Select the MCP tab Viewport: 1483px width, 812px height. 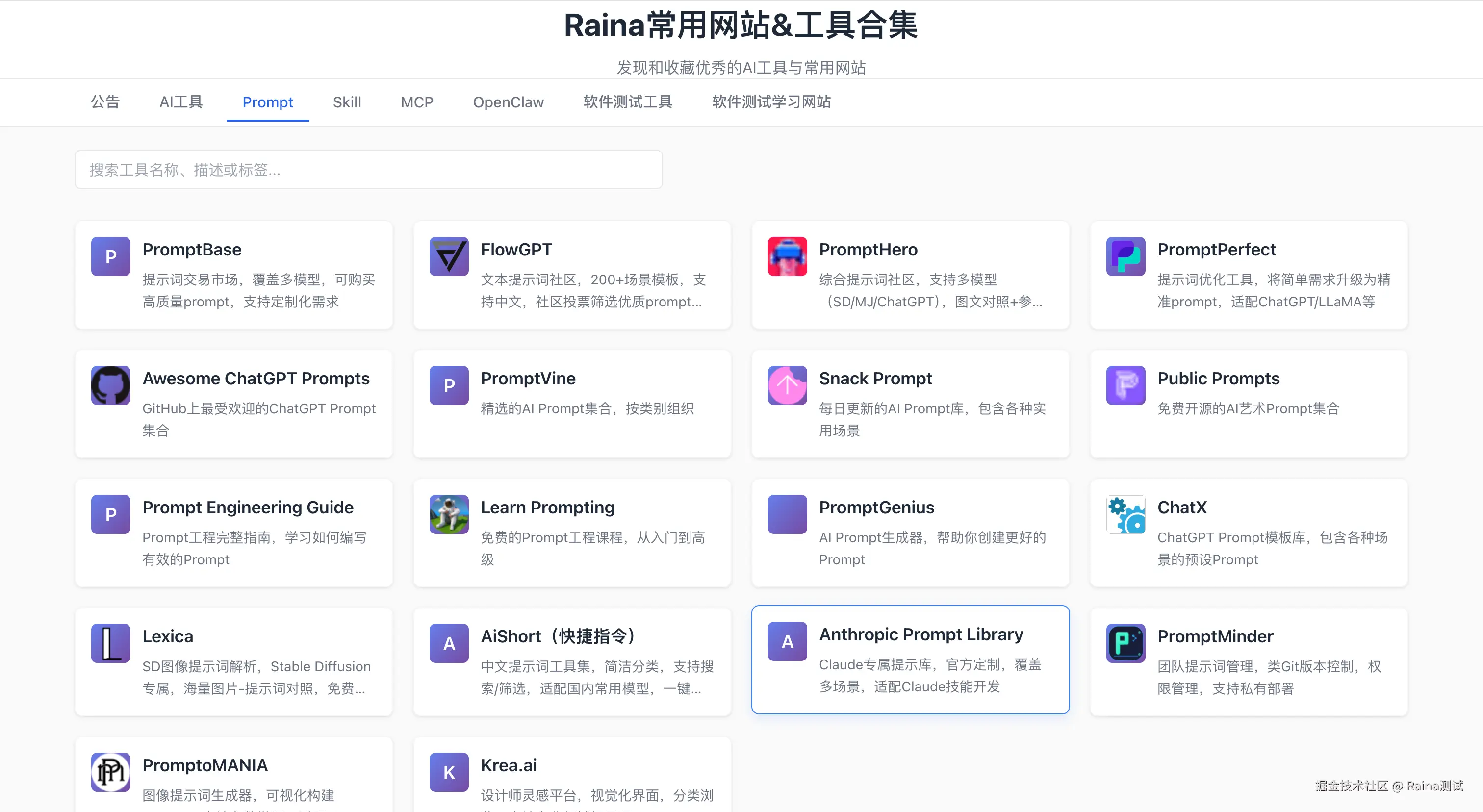point(417,102)
